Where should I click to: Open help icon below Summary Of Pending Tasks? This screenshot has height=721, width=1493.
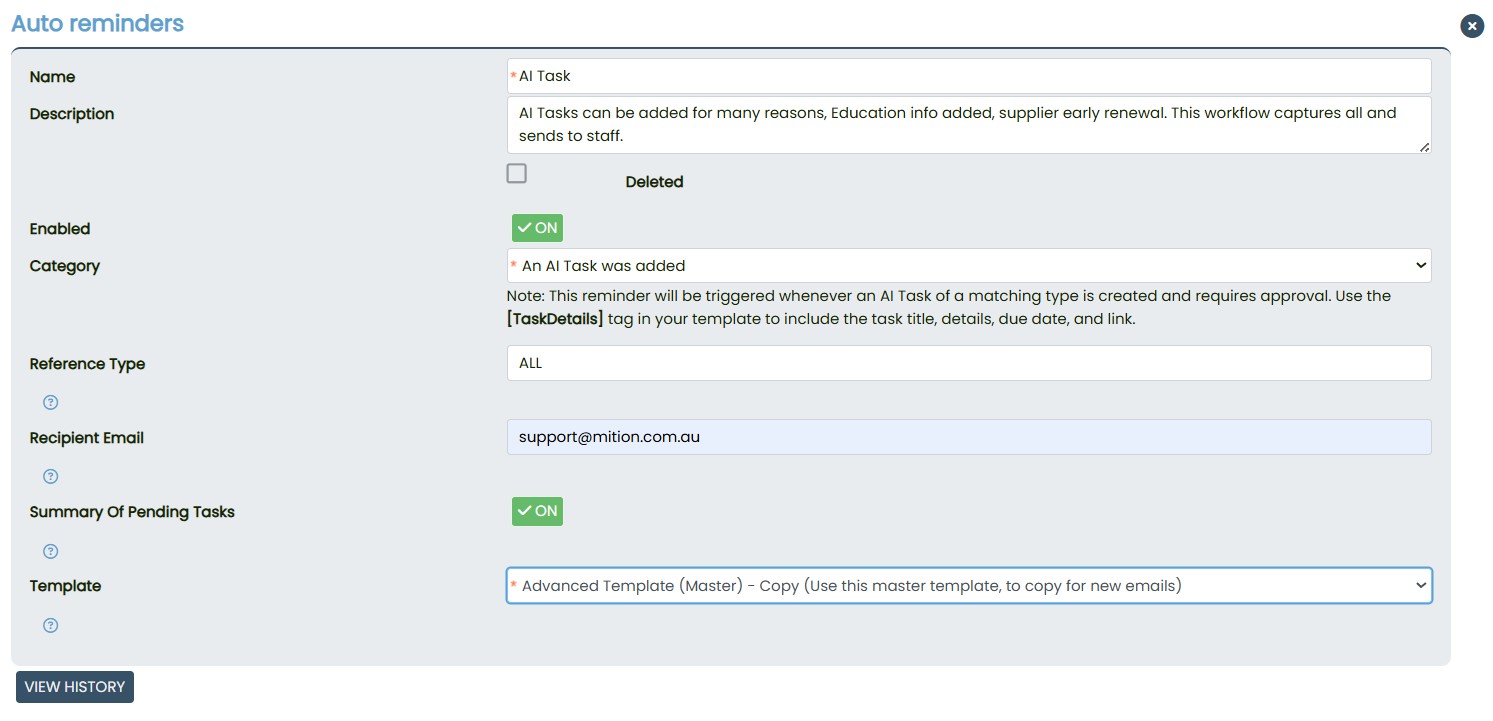click(x=51, y=551)
